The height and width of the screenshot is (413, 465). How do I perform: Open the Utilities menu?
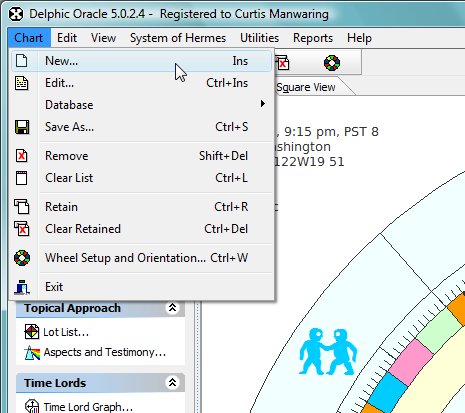click(x=259, y=38)
